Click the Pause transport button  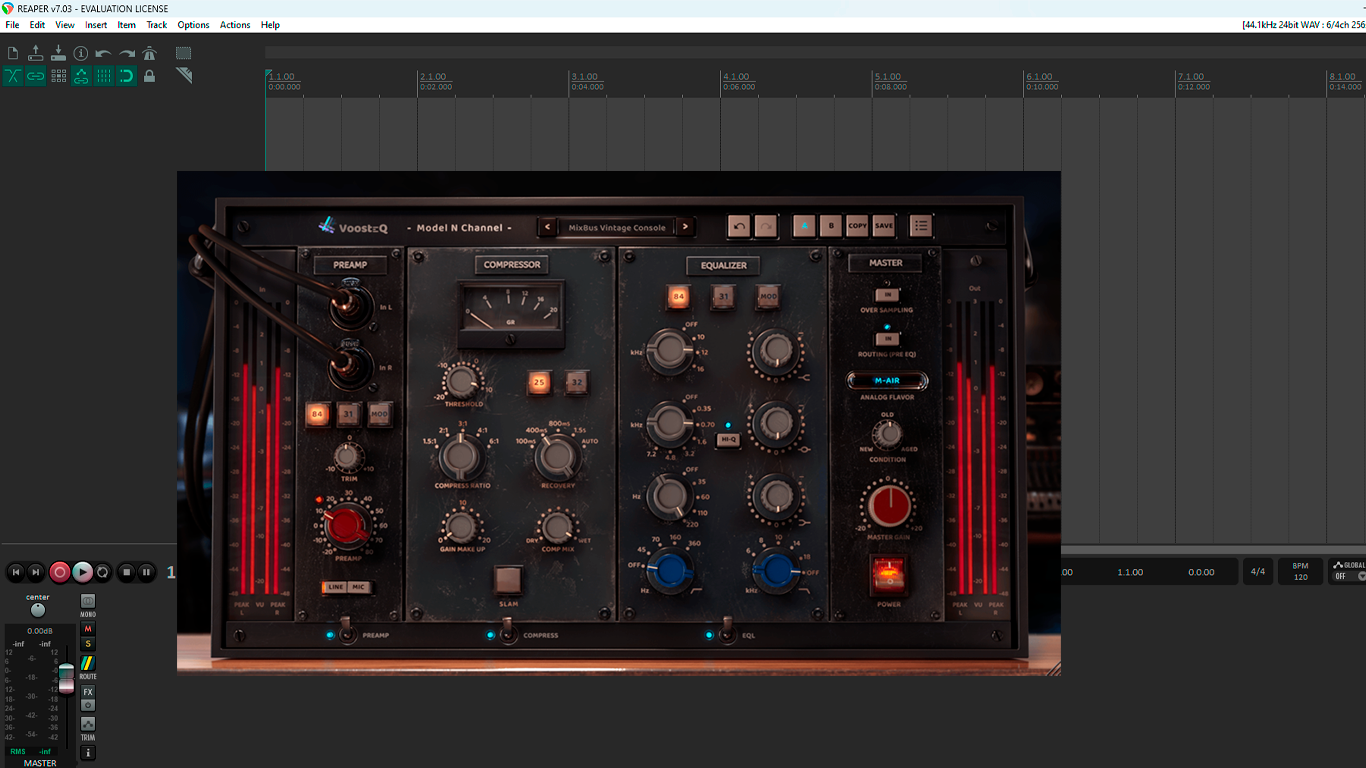point(147,572)
